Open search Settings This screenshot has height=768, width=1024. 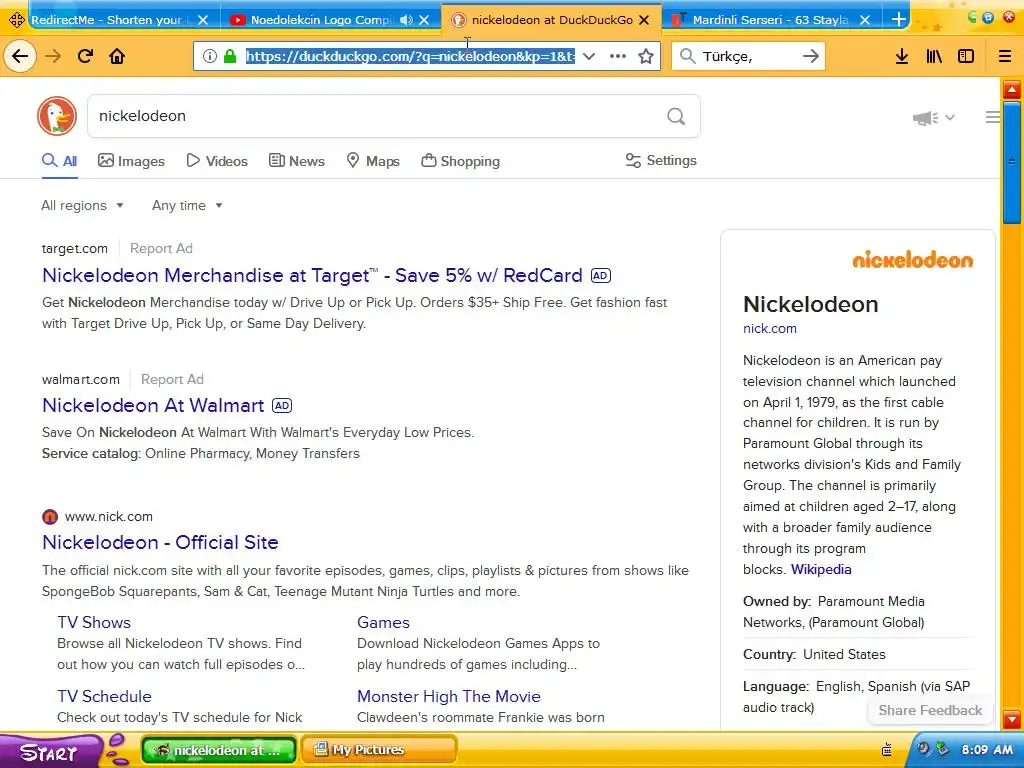[661, 161]
